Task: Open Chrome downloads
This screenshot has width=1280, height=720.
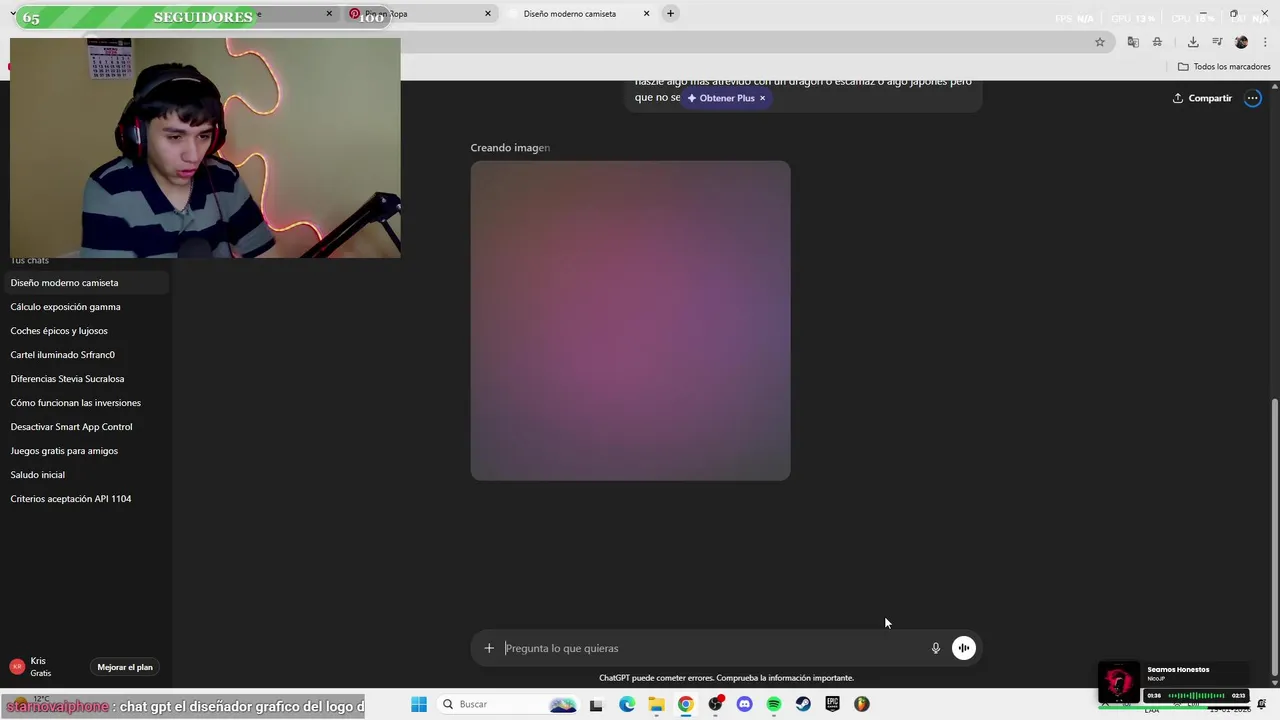Action: pyautogui.click(x=1193, y=42)
